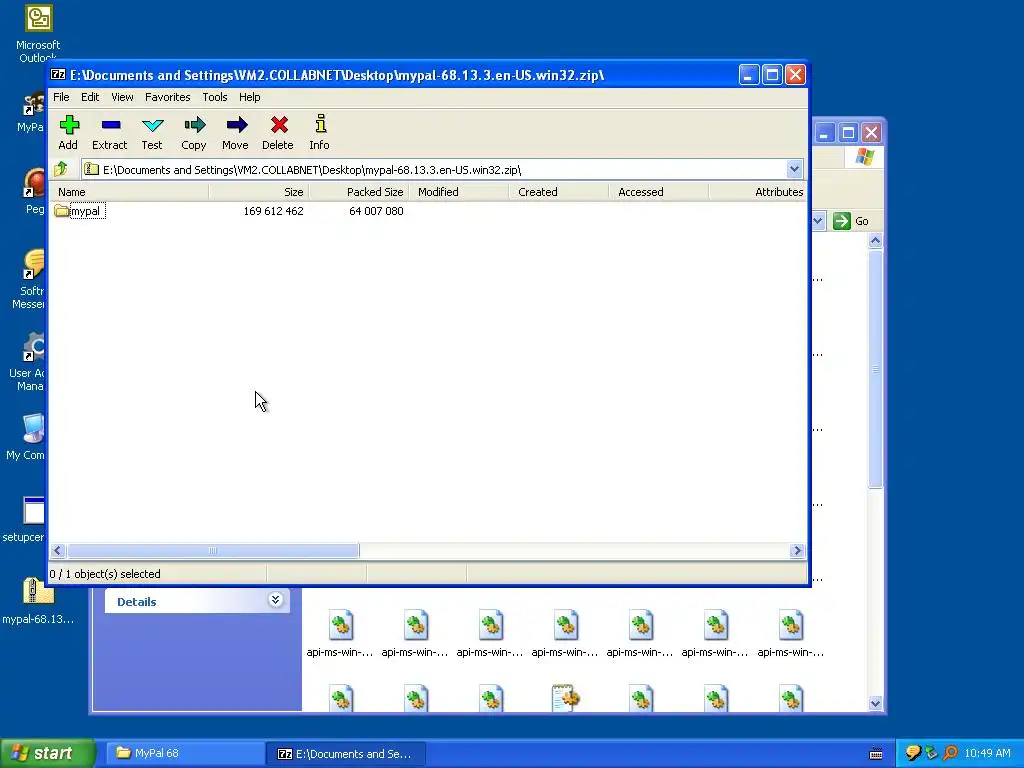Open the File menu
Screen dimensions: 1024x768
pyautogui.click(x=61, y=97)
